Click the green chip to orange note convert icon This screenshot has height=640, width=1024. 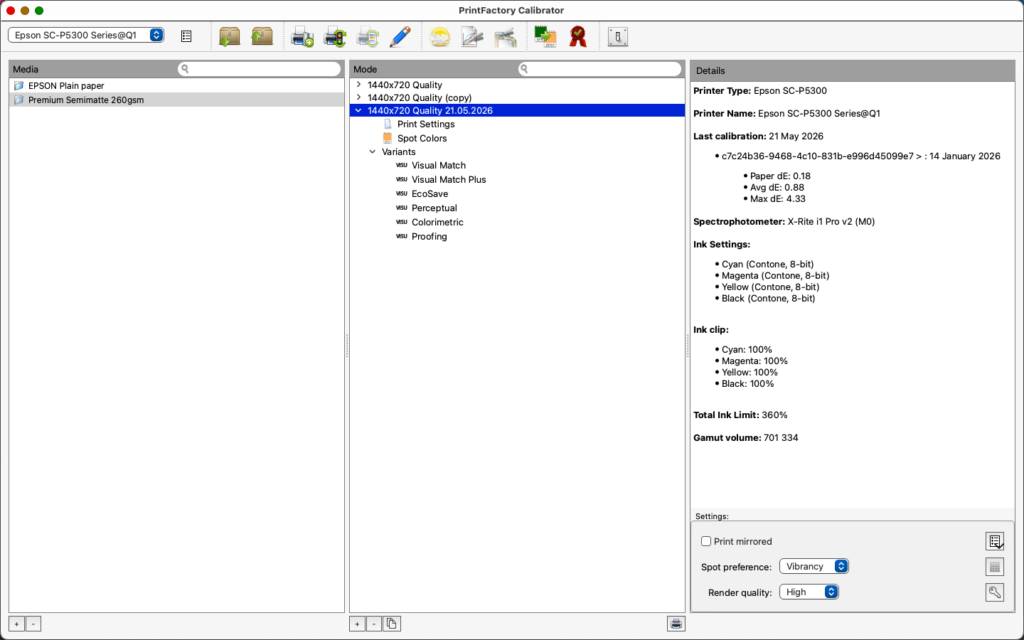point(545,36)
